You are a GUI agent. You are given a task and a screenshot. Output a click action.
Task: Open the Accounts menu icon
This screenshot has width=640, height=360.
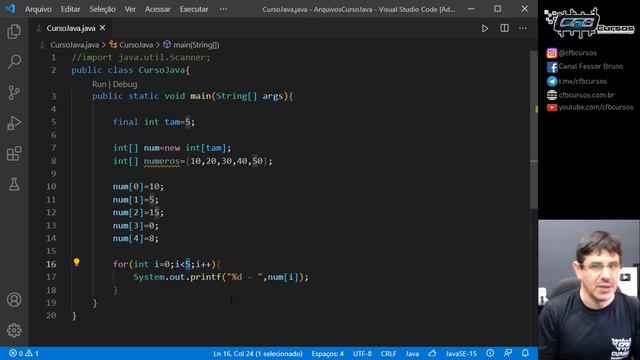click(14, 300)
